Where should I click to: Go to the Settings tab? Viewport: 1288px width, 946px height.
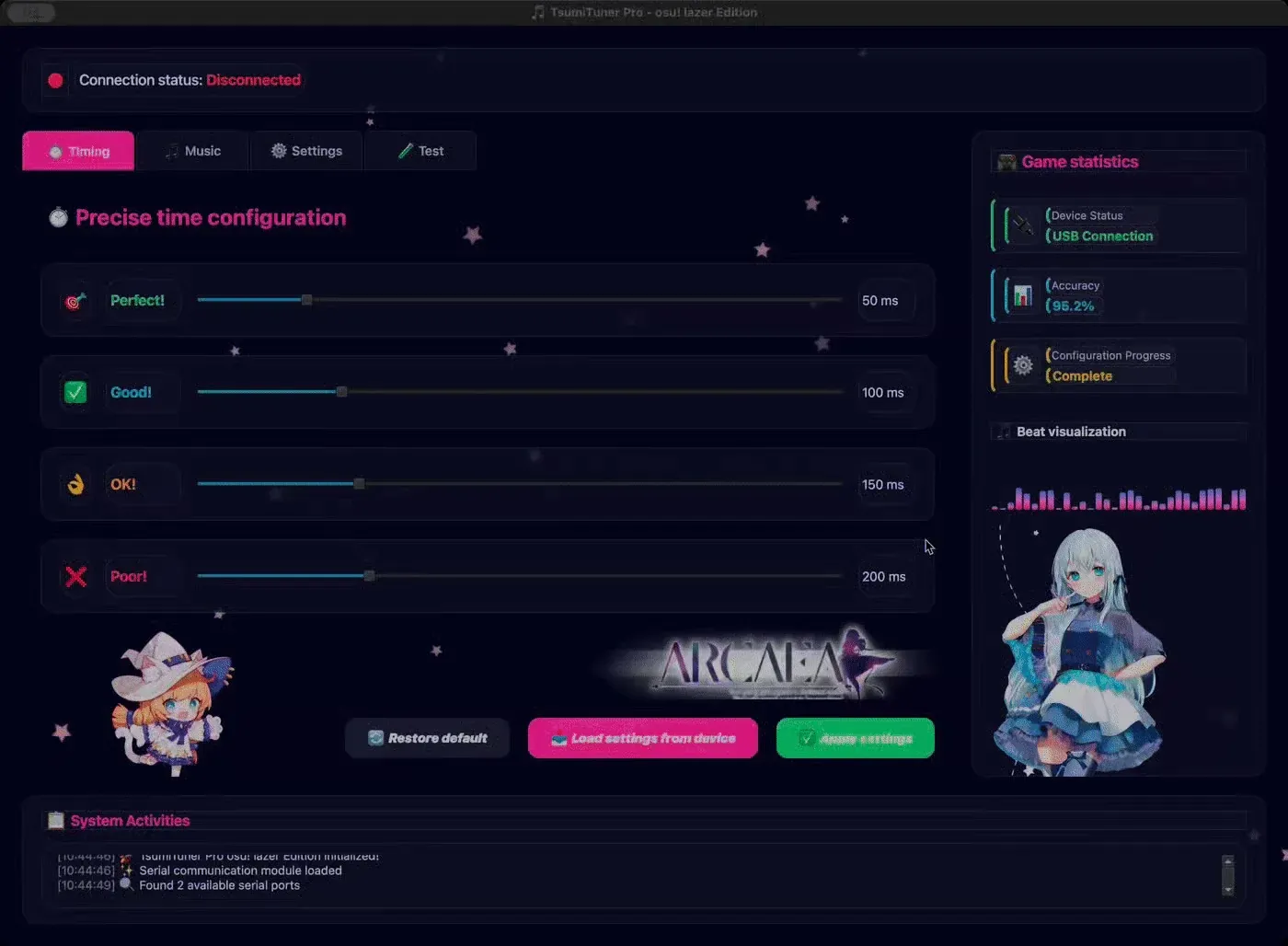[306, 151]
